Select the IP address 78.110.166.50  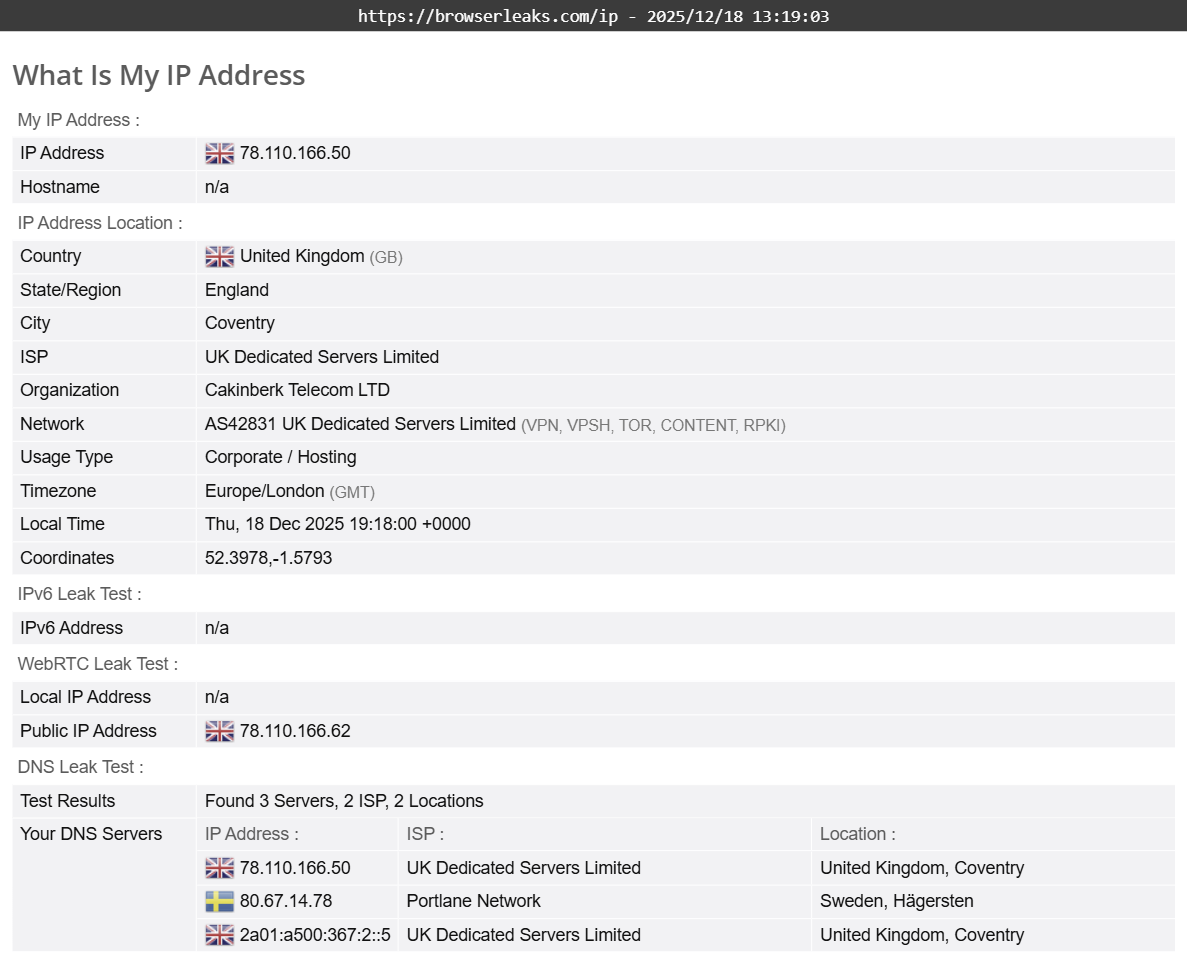292,153
